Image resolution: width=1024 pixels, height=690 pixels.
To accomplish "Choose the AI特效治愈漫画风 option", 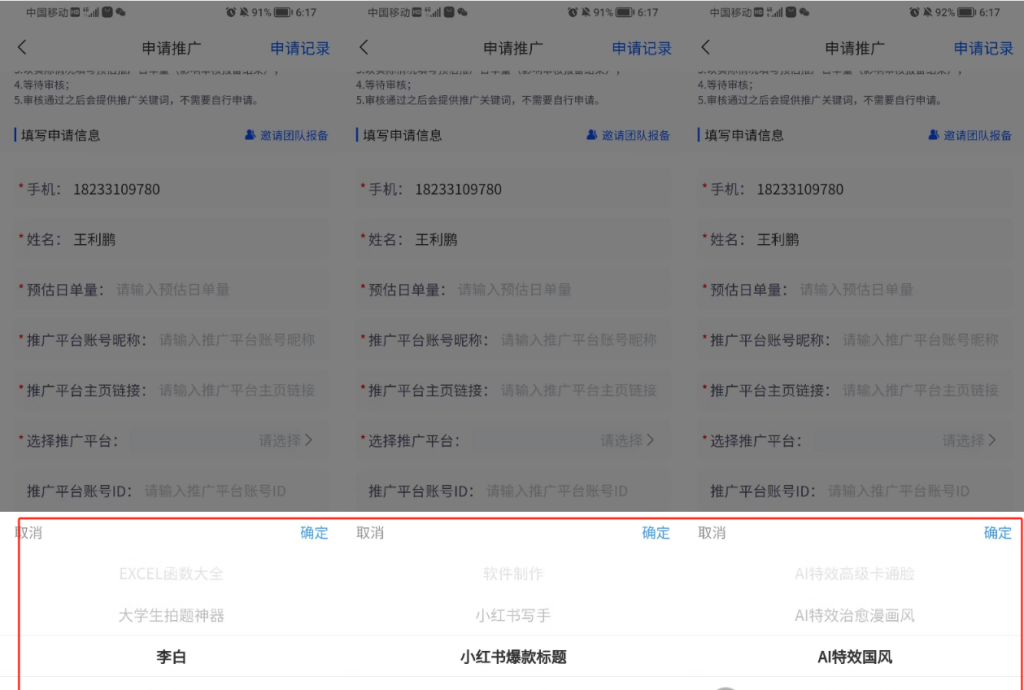I will (x=854, y=615).
